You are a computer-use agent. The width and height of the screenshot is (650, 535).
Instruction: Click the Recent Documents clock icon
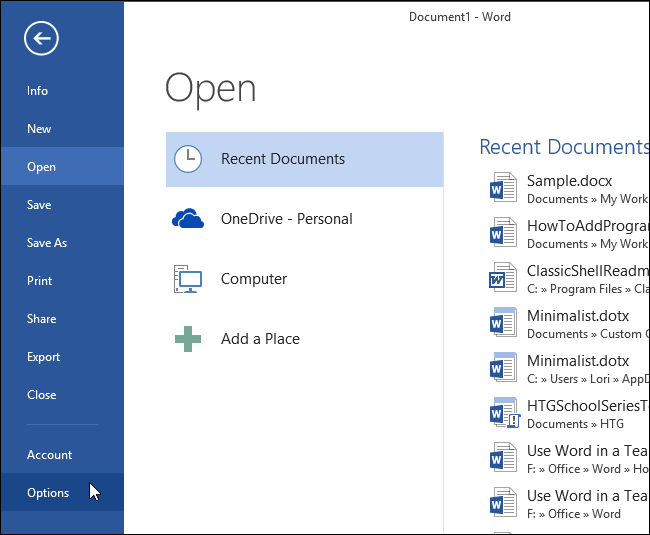[x=188, y=159]
